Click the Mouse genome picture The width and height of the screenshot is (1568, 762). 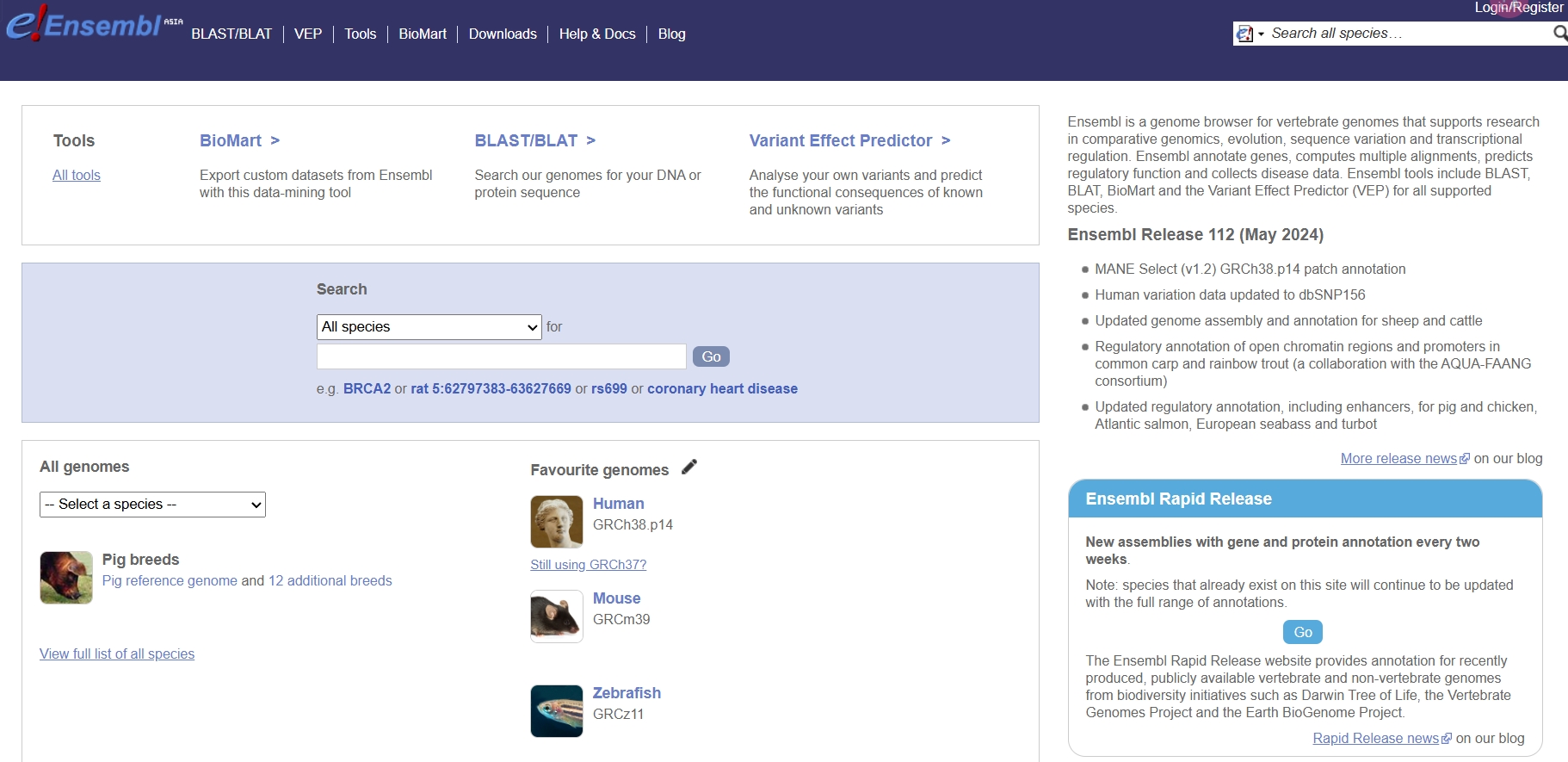(x=556, y=616)
